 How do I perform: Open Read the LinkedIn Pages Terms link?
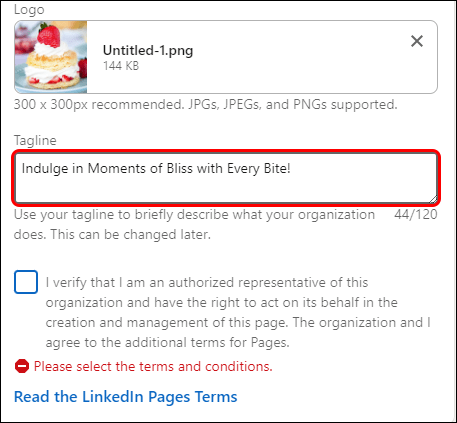click(126, 397)
